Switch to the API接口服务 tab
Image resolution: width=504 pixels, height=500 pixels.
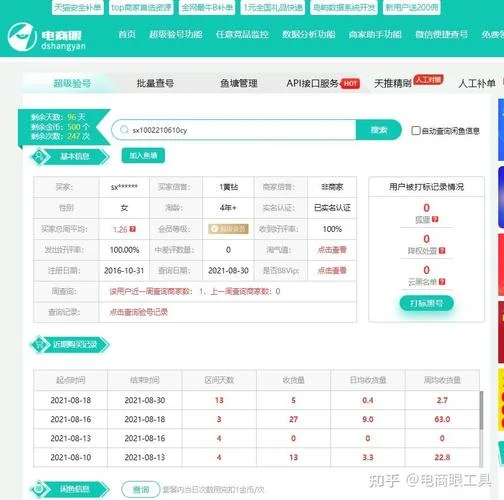tap(312, 83)
